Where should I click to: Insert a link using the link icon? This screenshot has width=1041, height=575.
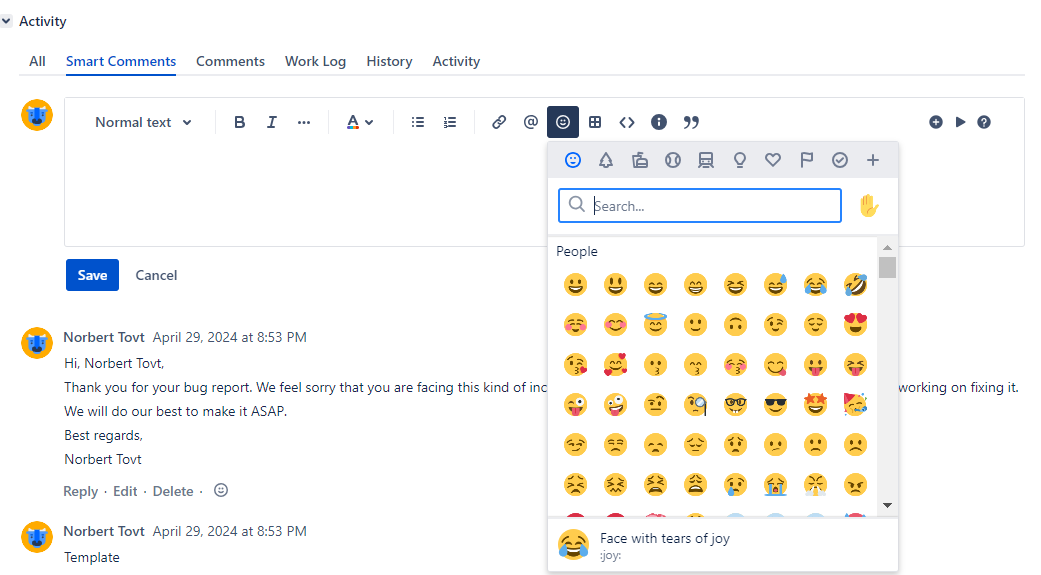[x=499, y=122]
